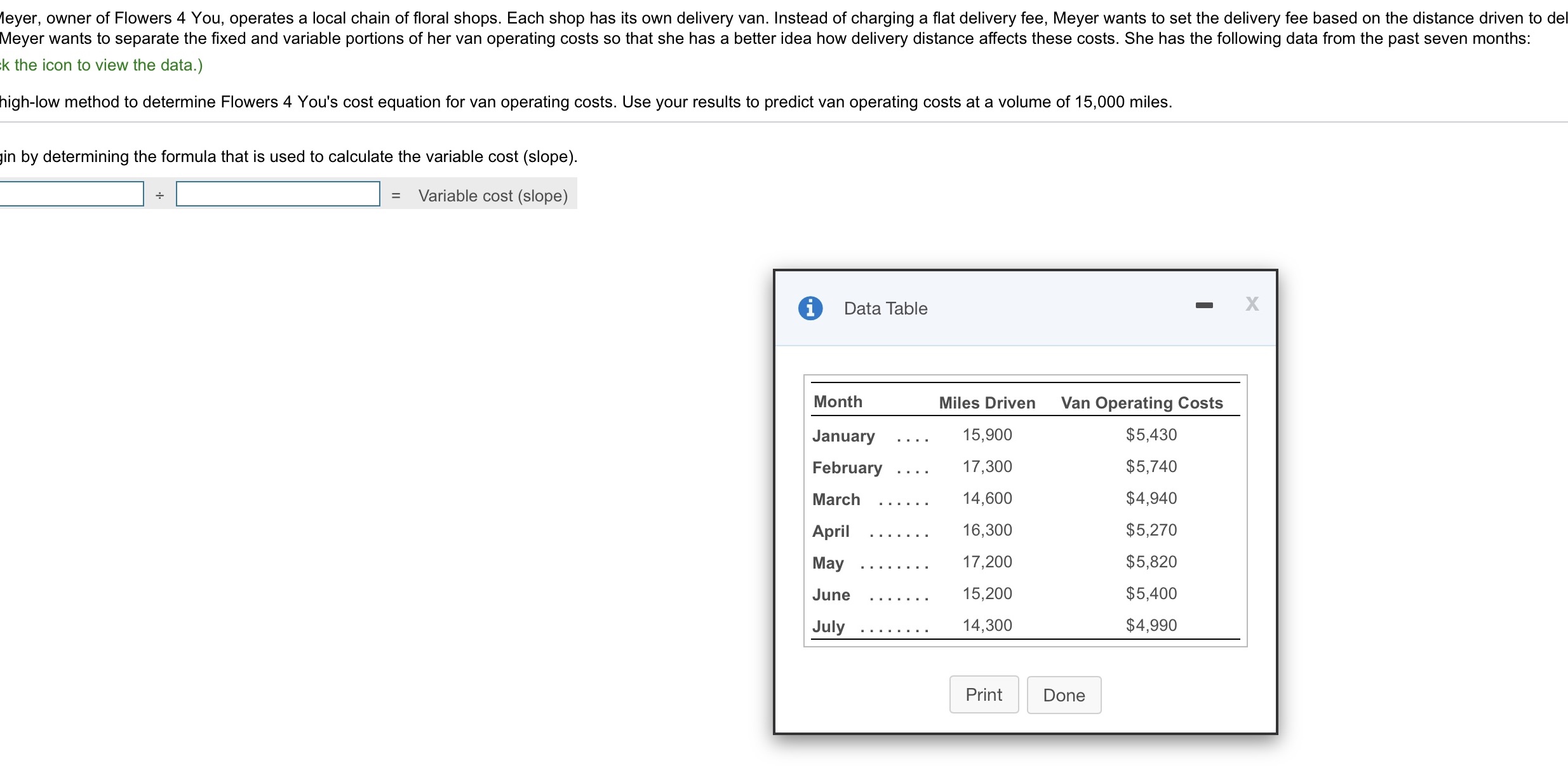Click April's operating cost $5,270
The width and height of the screenshot is (1568, 784).
point(1151,530)
